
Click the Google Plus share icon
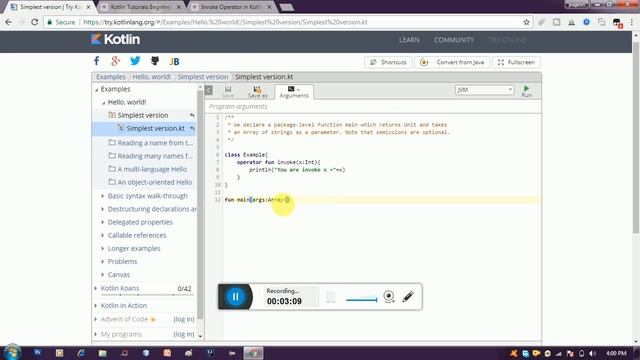click(116, 61)
